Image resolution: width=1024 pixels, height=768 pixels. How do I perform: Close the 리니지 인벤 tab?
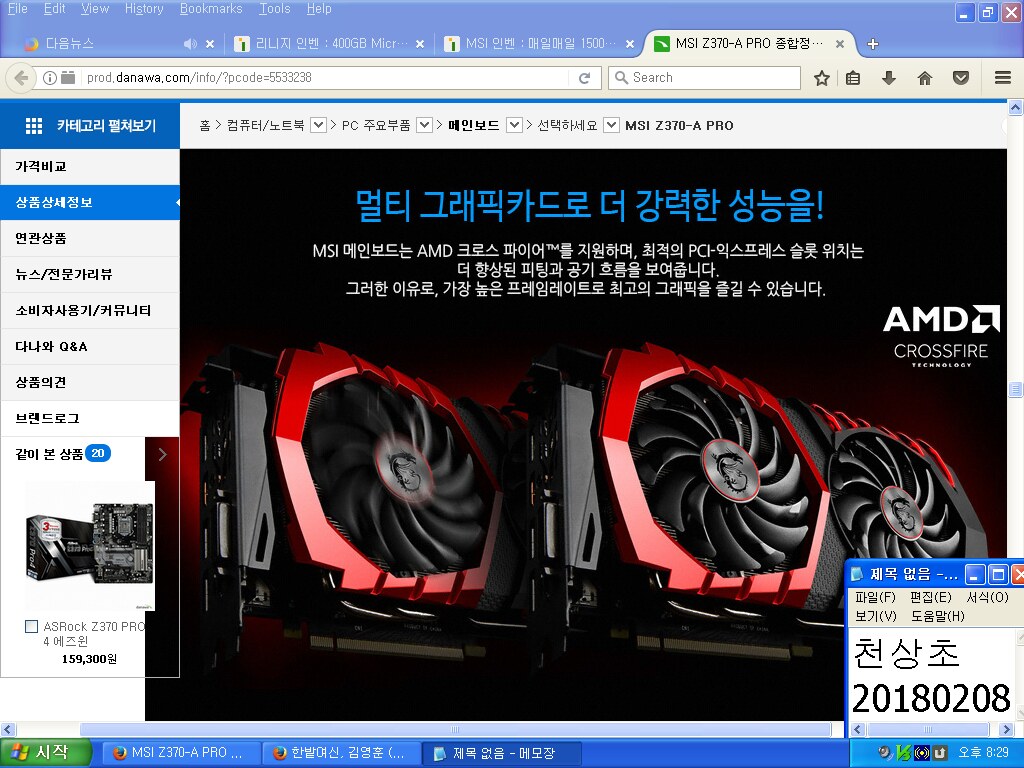click(420, 44)
